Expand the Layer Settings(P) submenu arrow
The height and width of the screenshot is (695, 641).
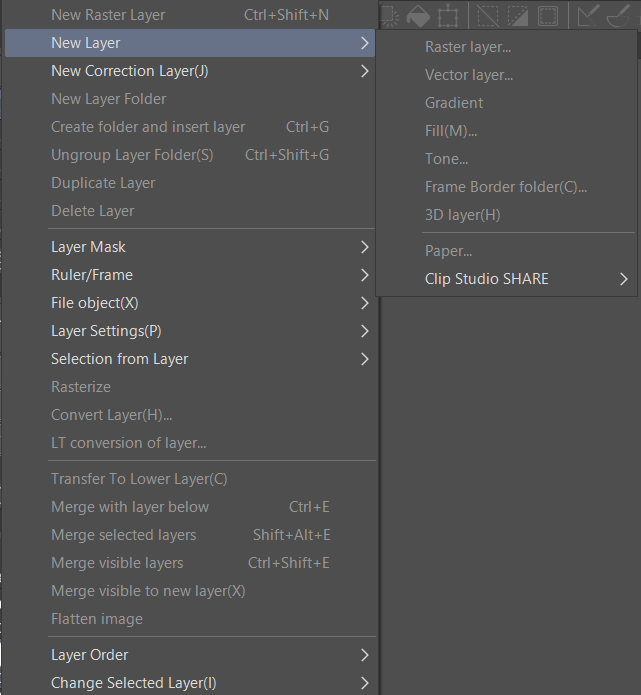[364, 331]
